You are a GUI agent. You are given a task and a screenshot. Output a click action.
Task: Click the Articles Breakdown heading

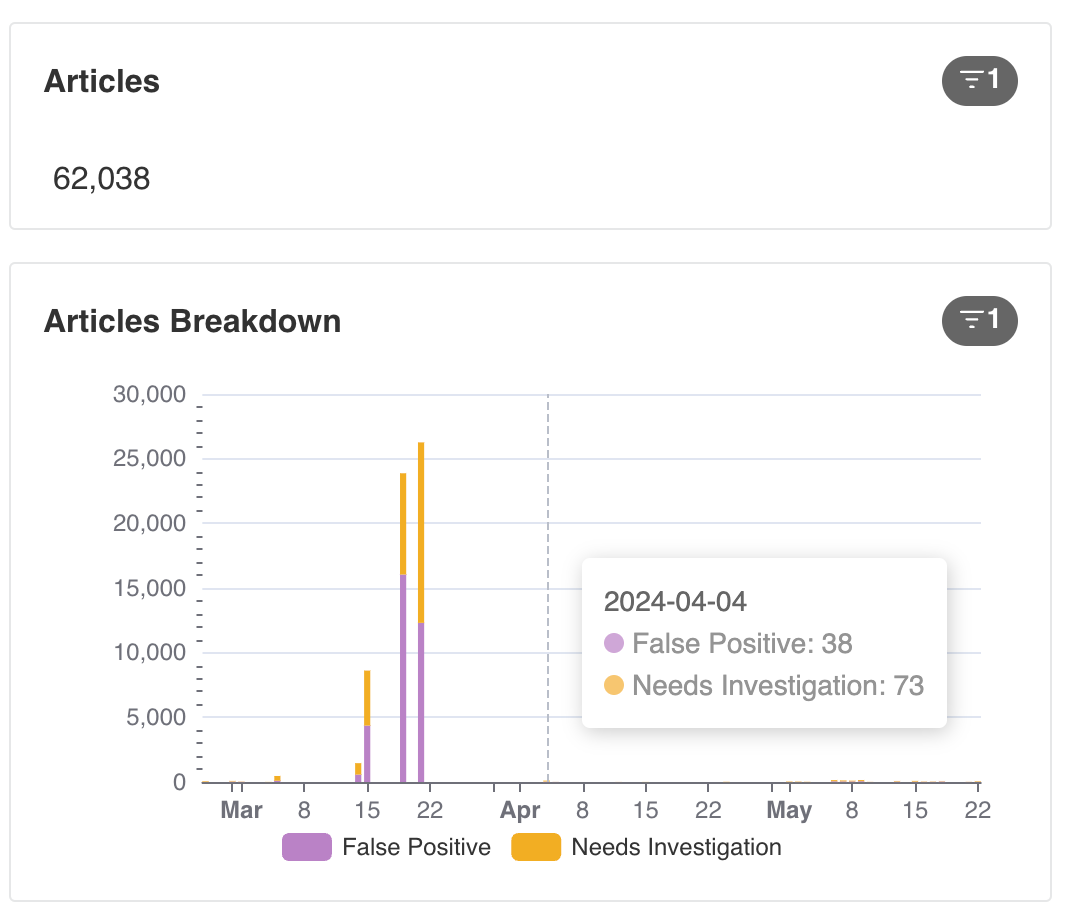point(192,321)
